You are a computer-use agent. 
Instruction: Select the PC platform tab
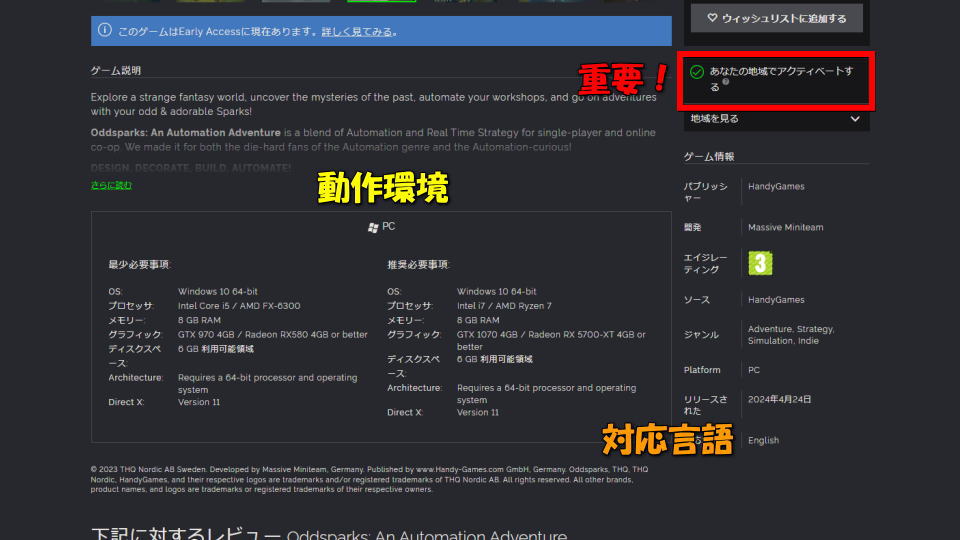pos(381,227)
